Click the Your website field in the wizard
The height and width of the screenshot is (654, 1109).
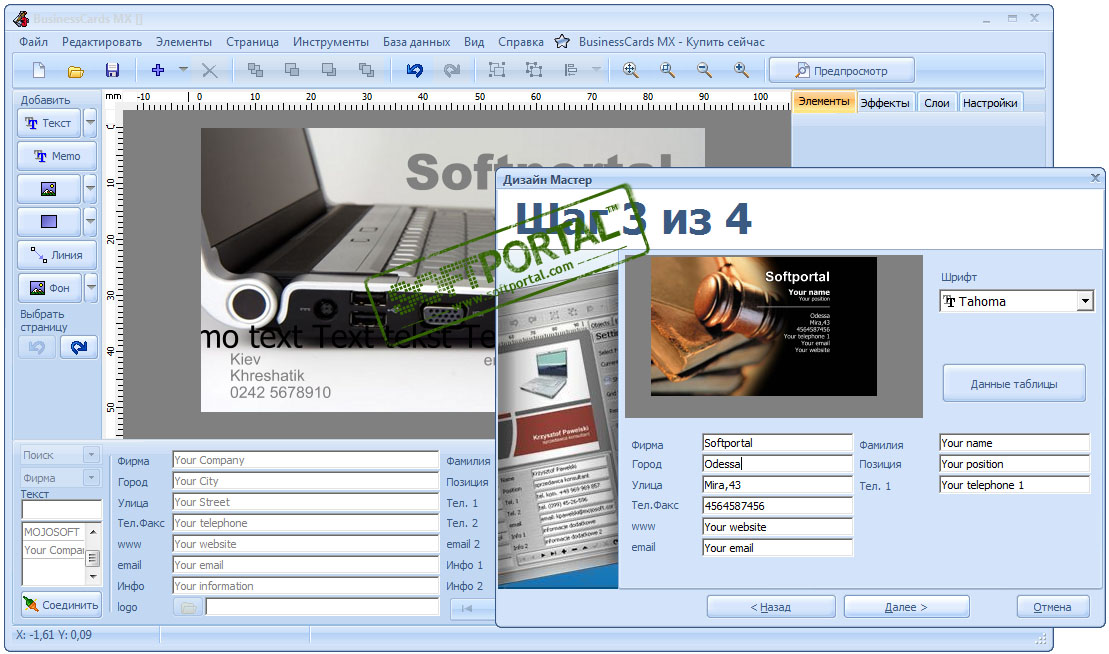tap(777, 527)
